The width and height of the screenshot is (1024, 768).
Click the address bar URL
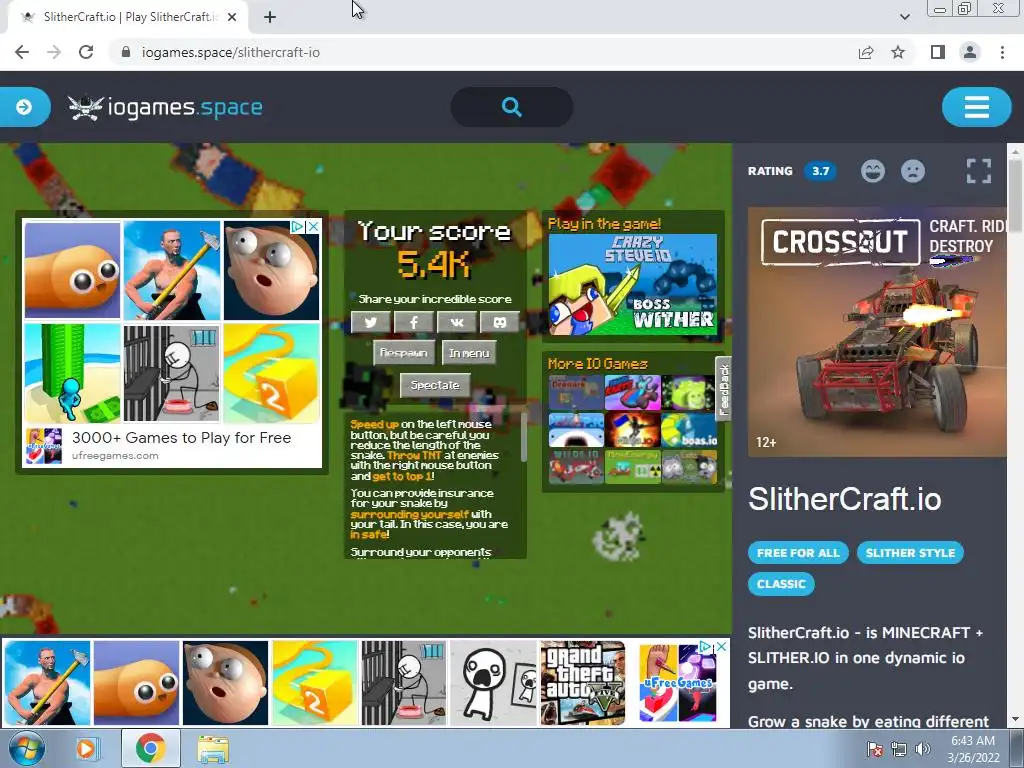coord(231,52)
